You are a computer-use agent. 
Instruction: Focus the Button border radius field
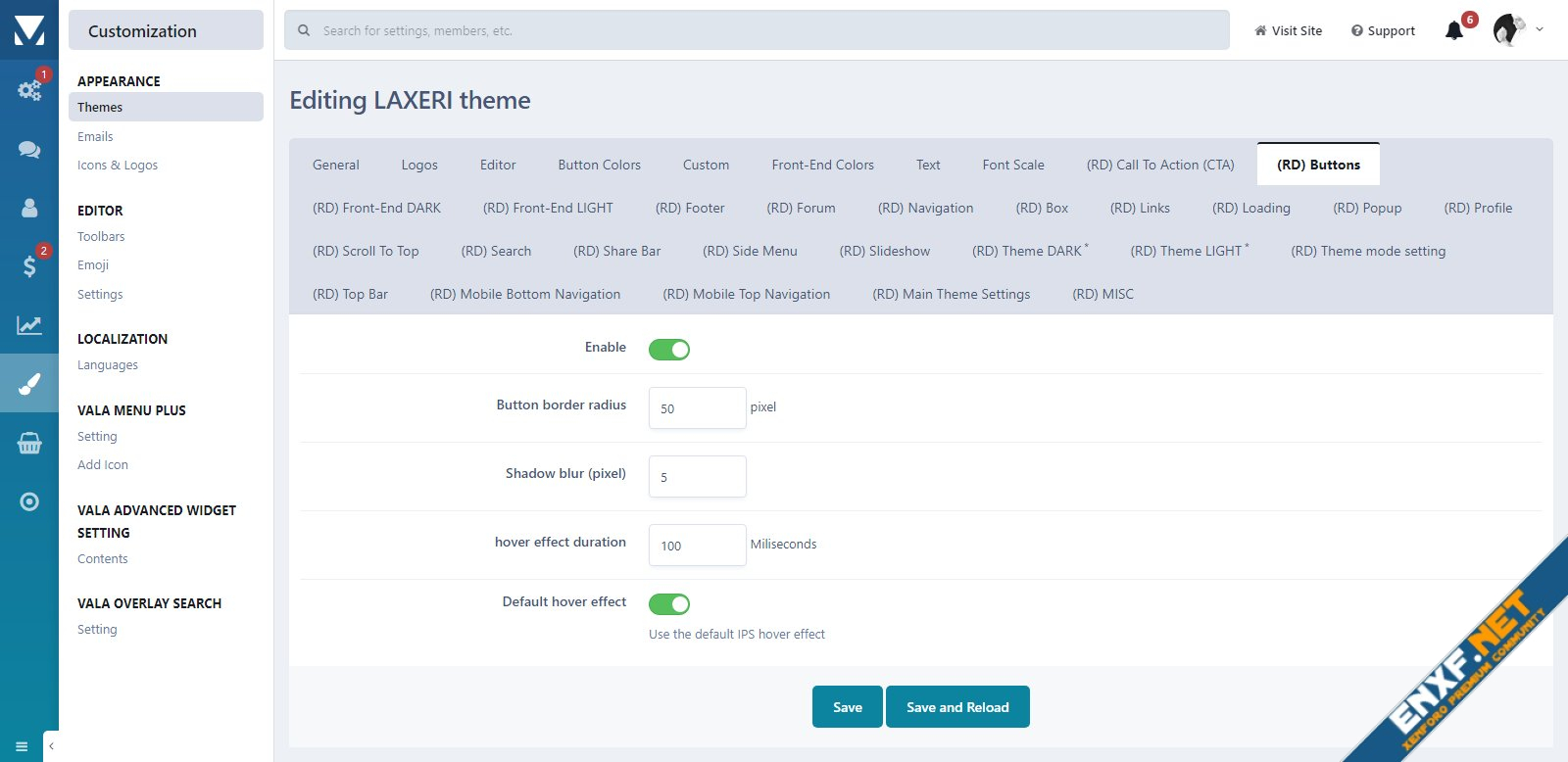click(697, 408)
